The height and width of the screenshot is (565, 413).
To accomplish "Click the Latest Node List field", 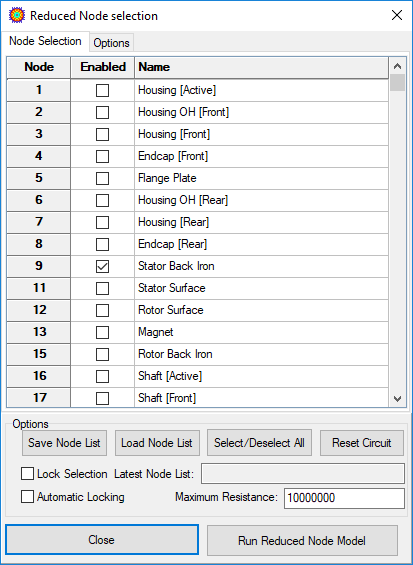I will [x=303, y=473].
